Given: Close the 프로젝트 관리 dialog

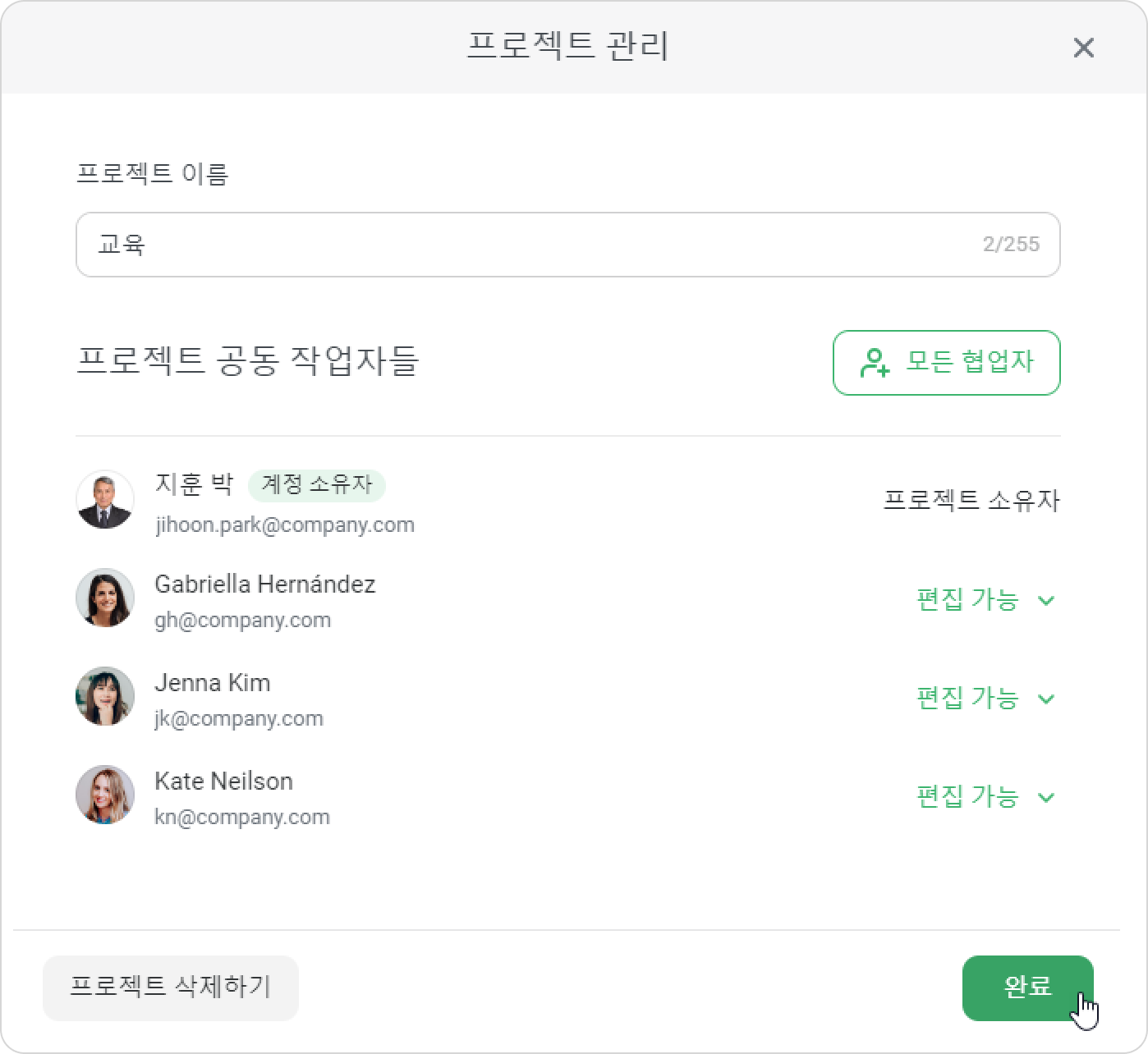Looking at the screenshot, I should (x=1083, y=48).
